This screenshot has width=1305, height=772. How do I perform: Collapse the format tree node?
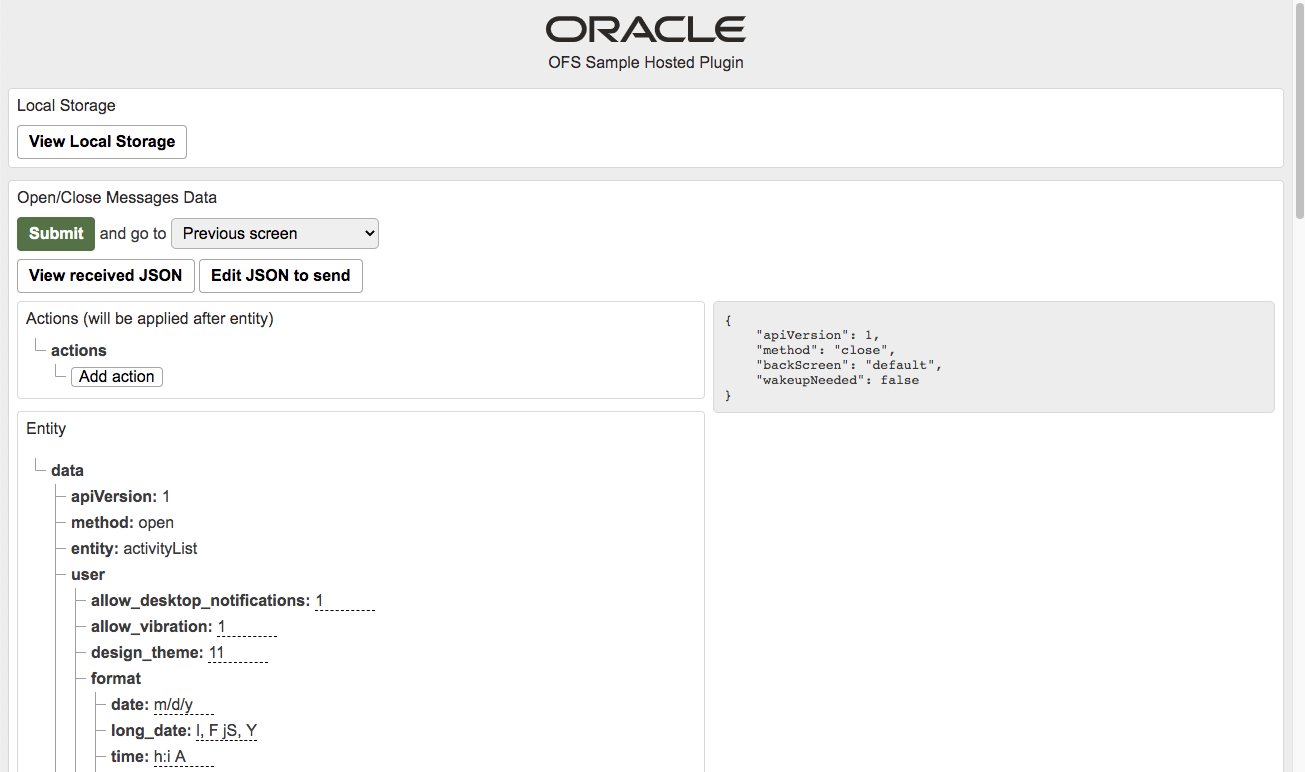[x=116, y=678]
